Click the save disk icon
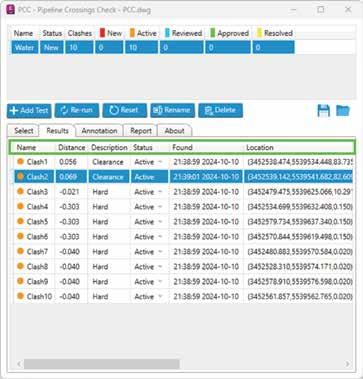This screenshot has height=379, width=363. (323, 111)
